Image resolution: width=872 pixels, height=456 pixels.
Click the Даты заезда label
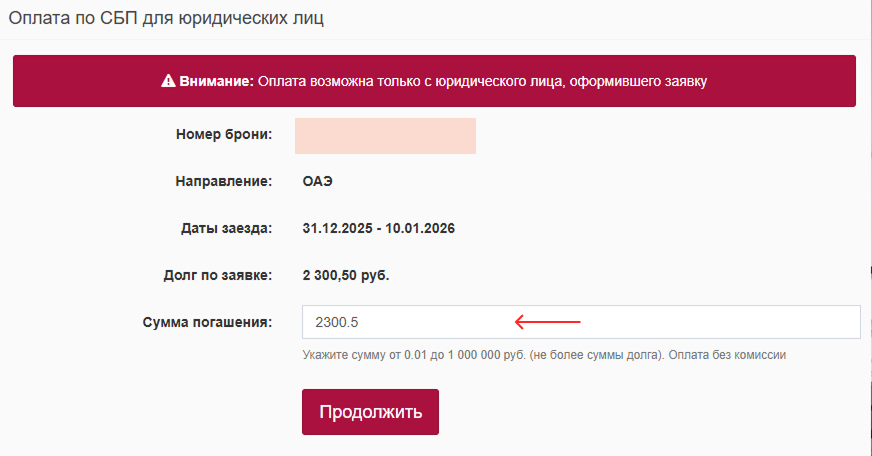pos(226,228)
